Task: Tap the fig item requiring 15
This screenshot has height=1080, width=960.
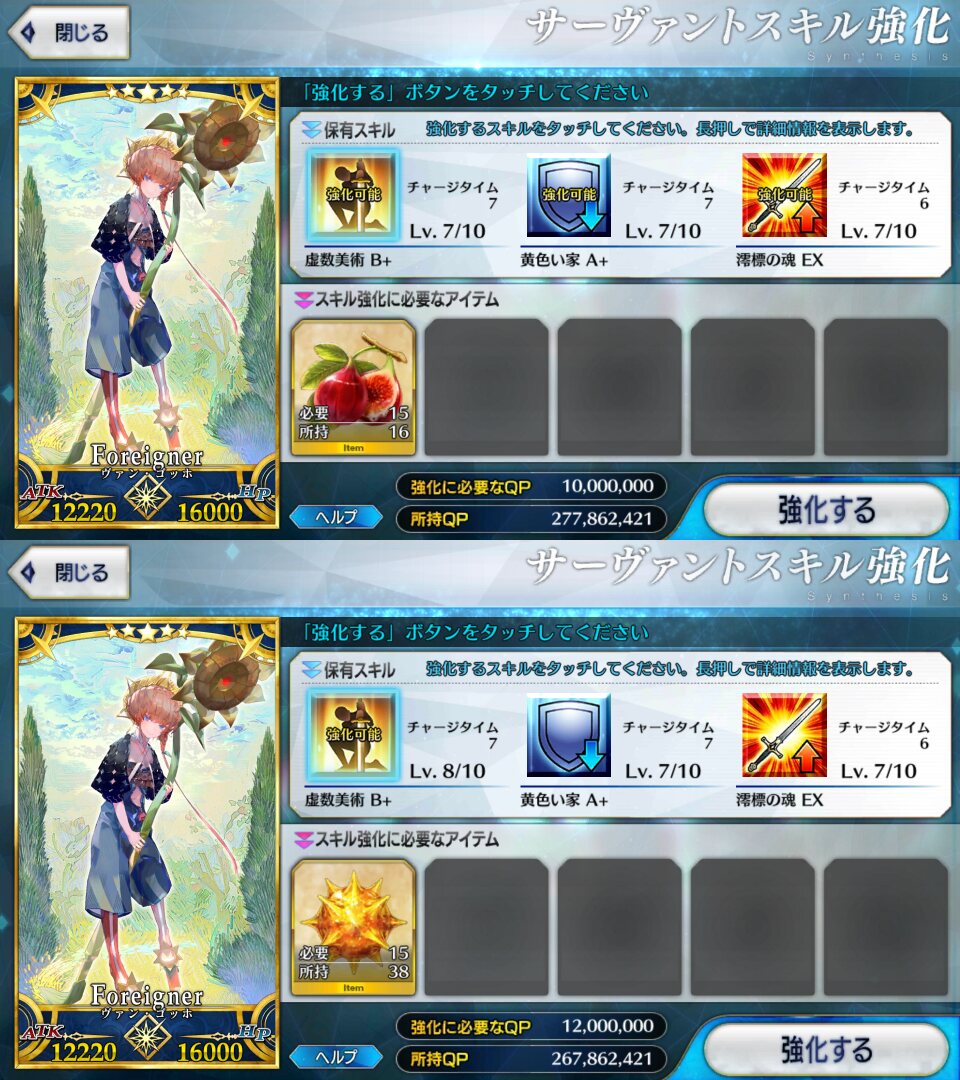Action: tap(354, 387)
